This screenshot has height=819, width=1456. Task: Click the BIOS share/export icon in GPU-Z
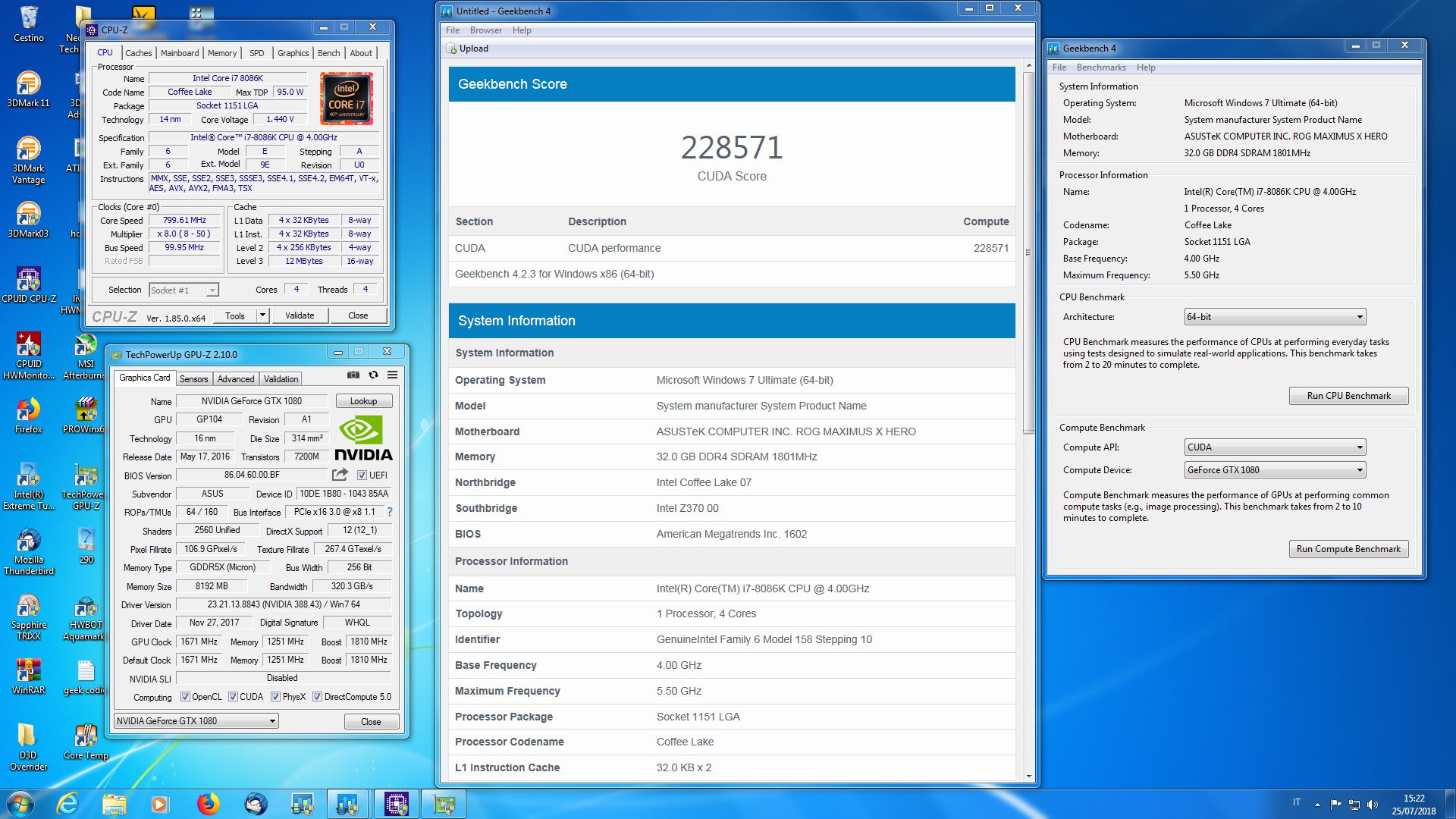click(x=340, y=475)
